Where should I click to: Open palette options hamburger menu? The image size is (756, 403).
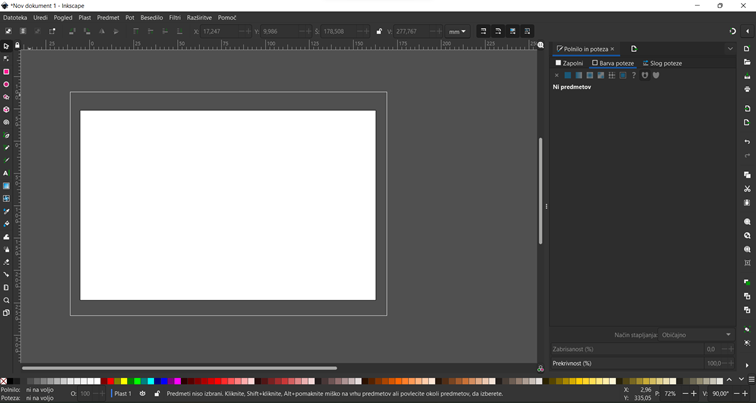[751, 381]
